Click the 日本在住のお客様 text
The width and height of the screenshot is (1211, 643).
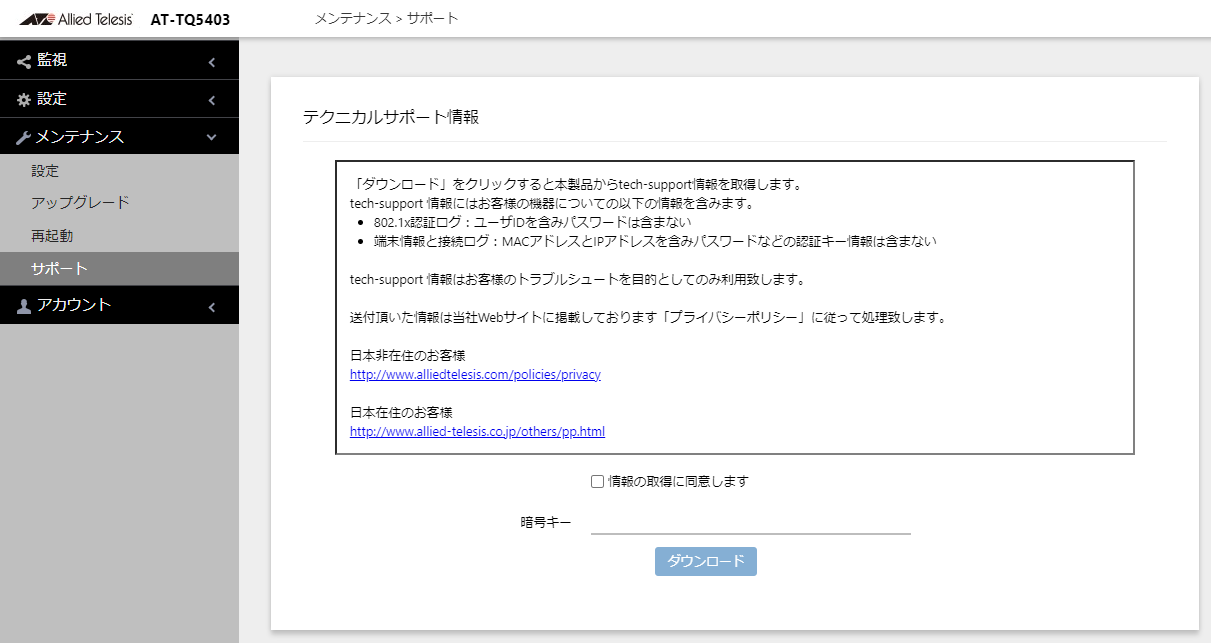point(401,413)
